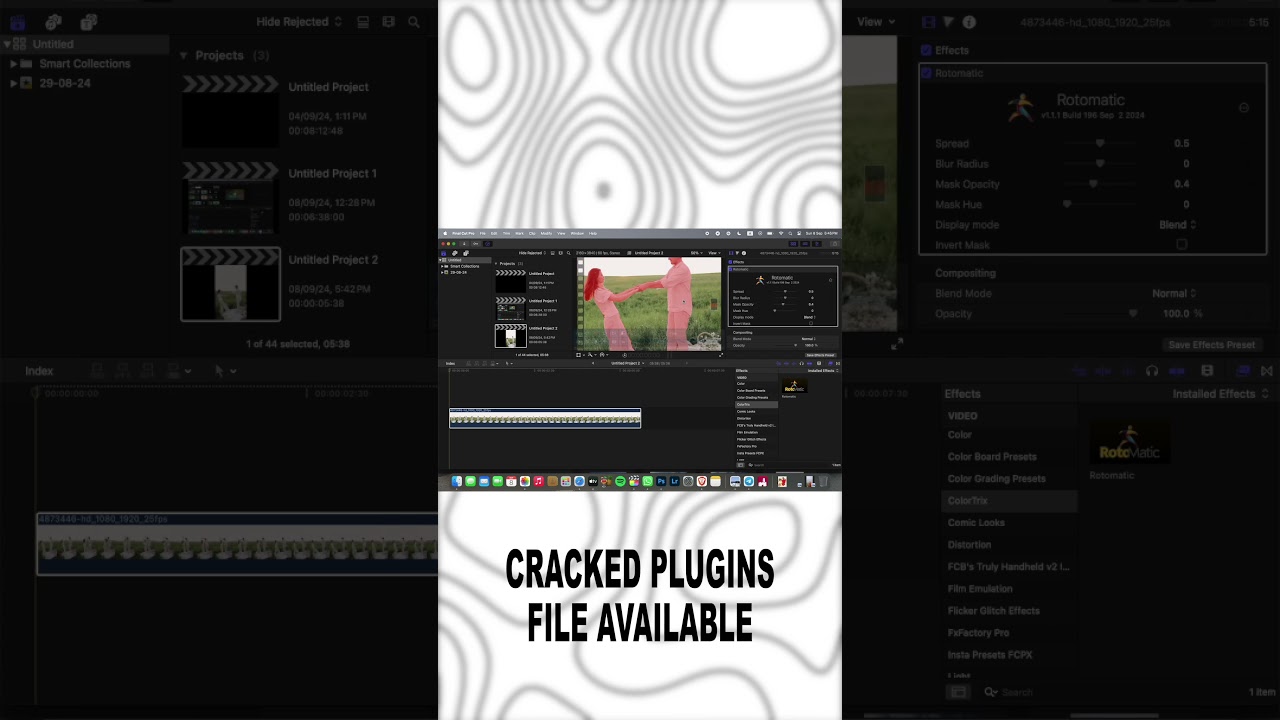Image resolution: width=1280 pixels, height=720 pixels.
Task: Enable Invert Mask in small center window
Action: coord(811,323)
